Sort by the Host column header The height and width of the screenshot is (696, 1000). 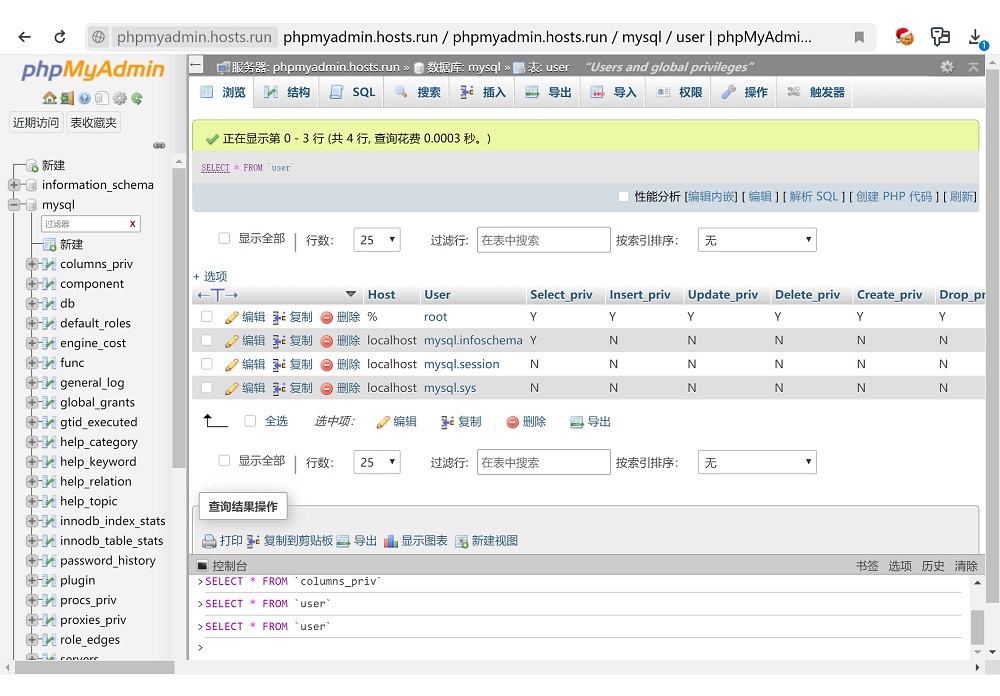(x=381, y=295)
